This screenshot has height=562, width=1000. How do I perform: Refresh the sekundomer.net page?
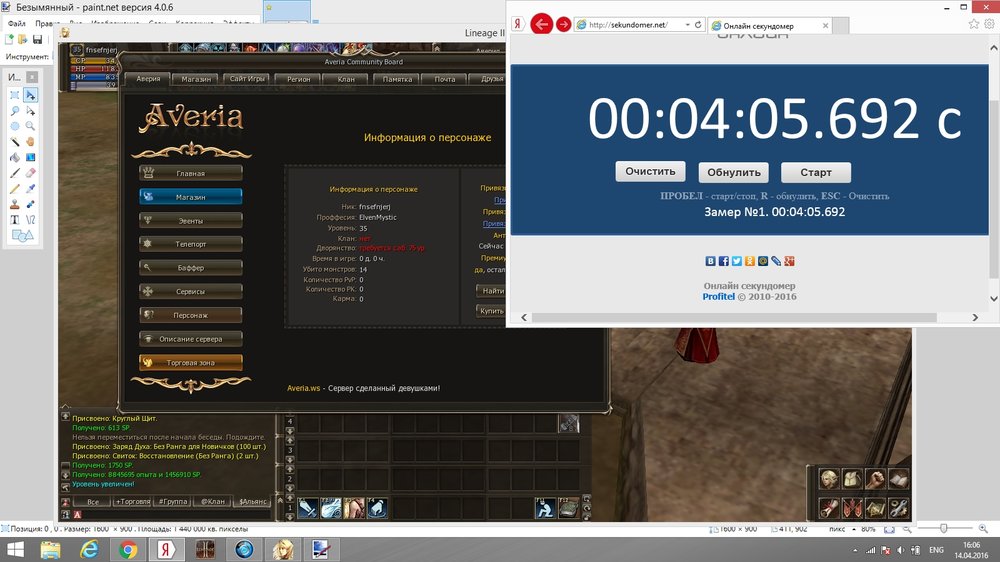click(697, 25)
